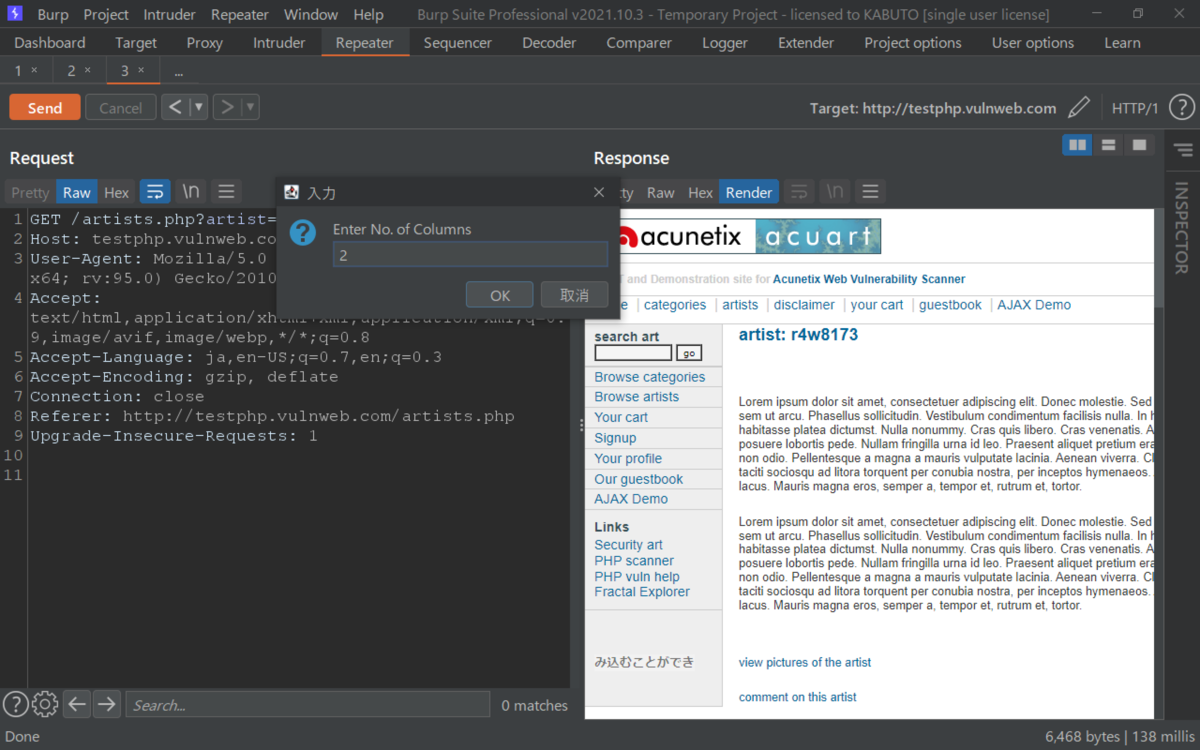The width and height of the screenshot is (1200, 750).
Task: Open guestbook link in rendered page
Action: [950, 305]
